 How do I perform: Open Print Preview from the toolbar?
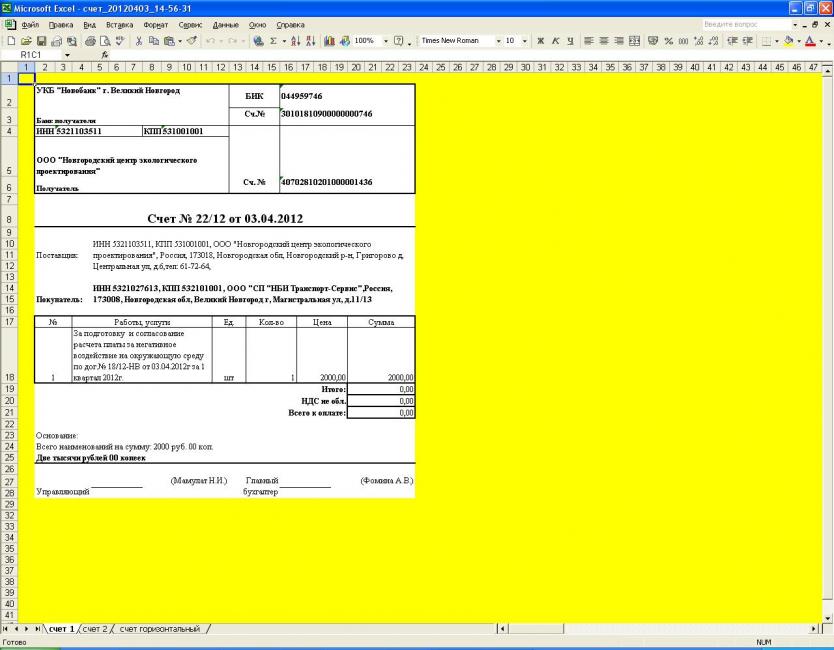[x=105, y=40]
